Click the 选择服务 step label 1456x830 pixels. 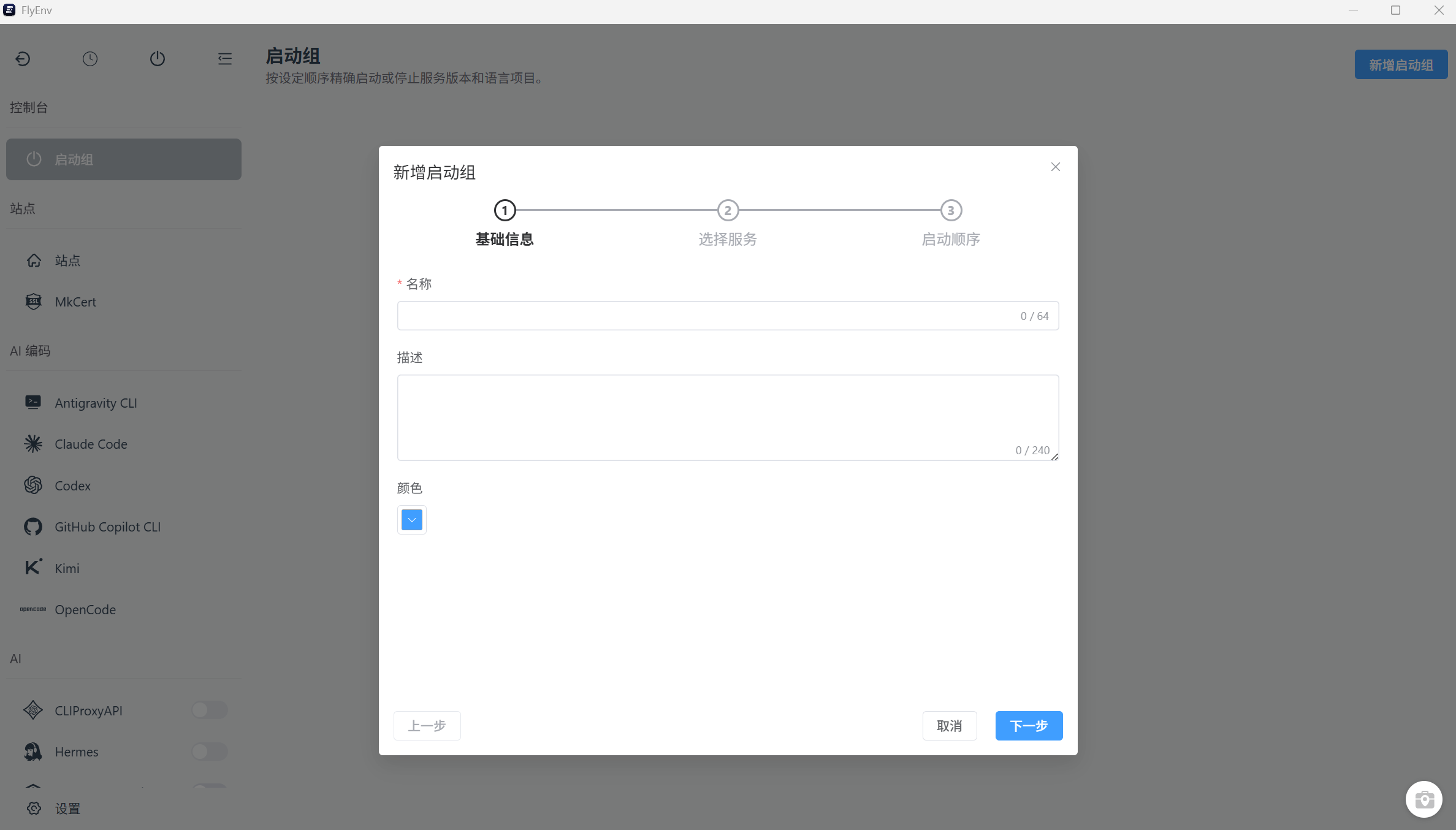pyautogui.click(x=728, y=240)
